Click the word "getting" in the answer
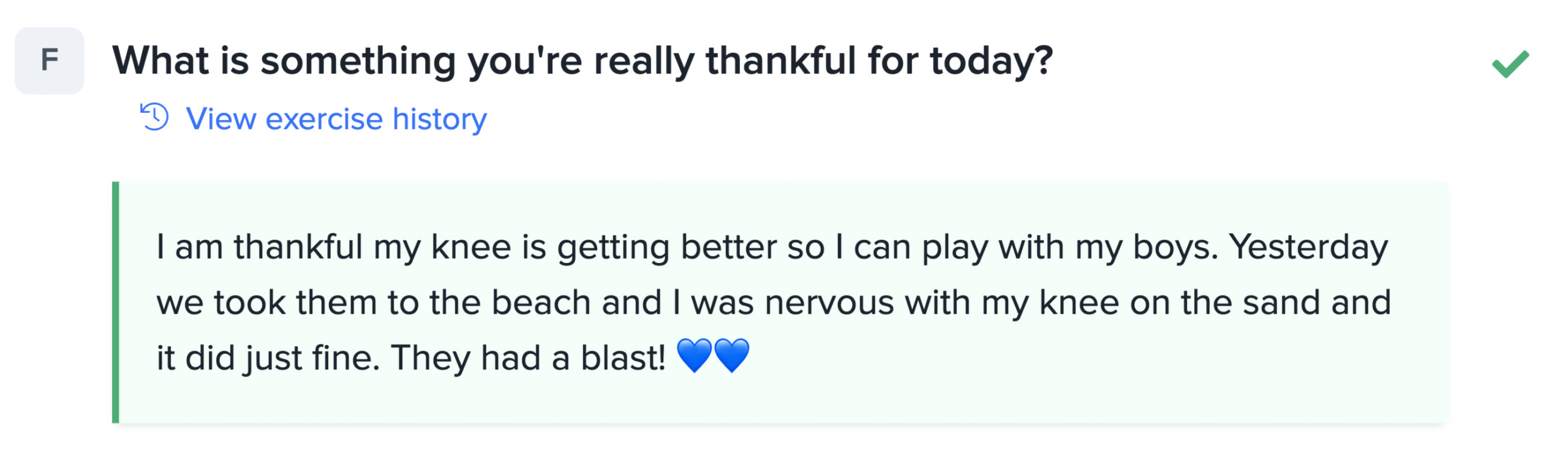 613,248
